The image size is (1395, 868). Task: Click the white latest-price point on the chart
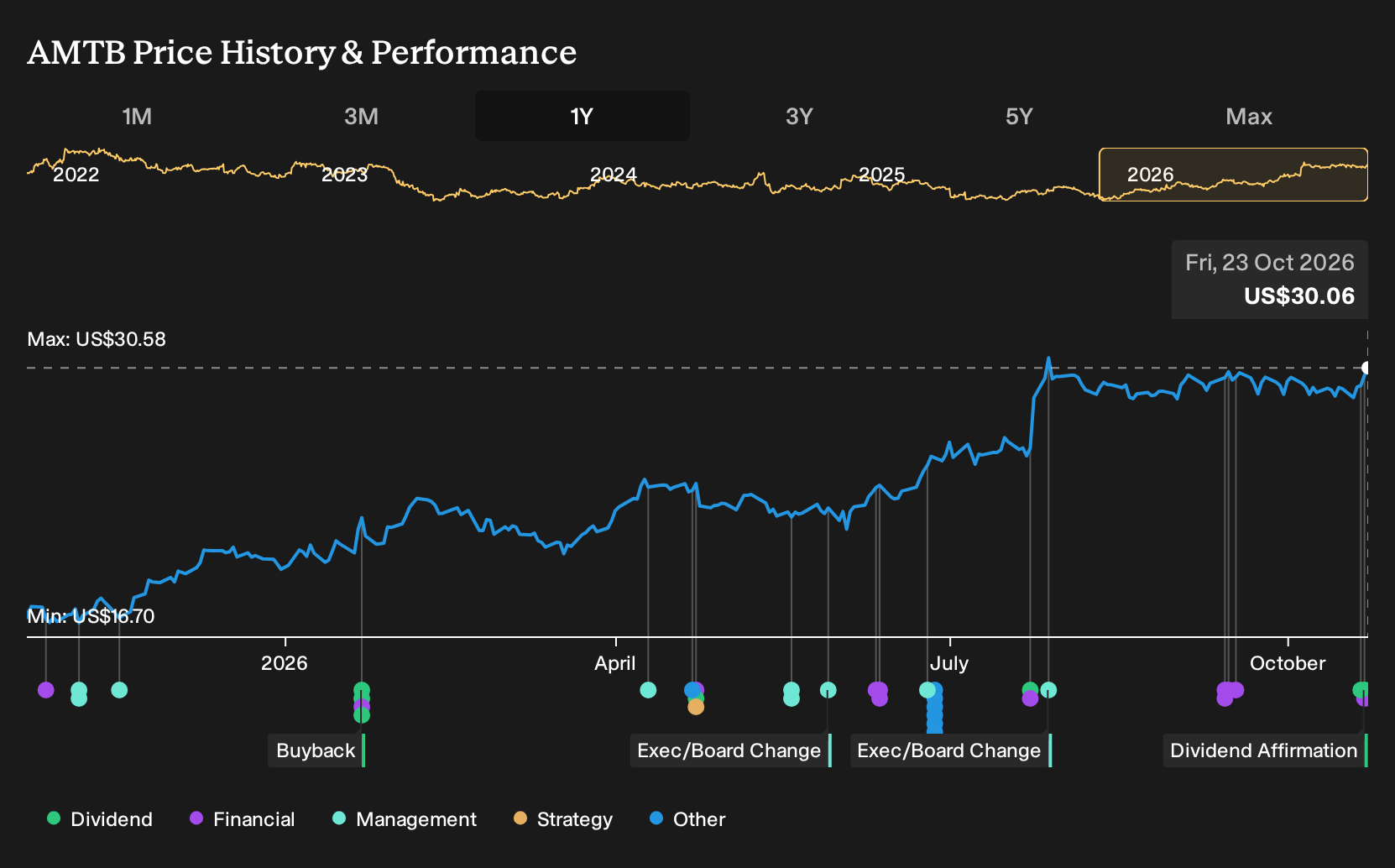pyautogui.click(x=1366, y=368)
